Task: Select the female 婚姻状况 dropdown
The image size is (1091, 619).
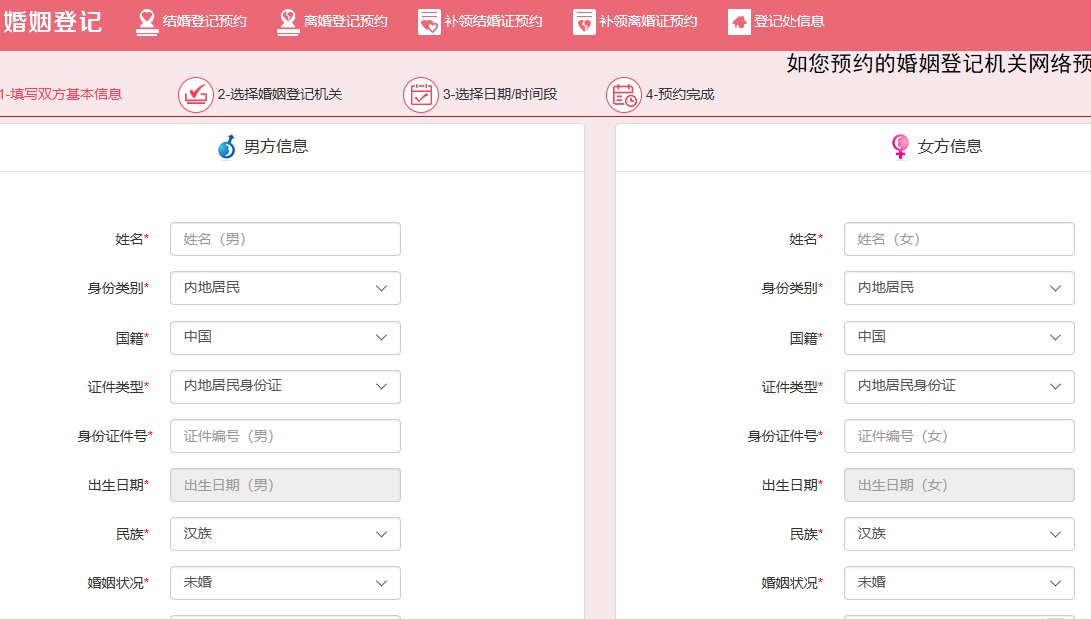Action: (959, 583)
